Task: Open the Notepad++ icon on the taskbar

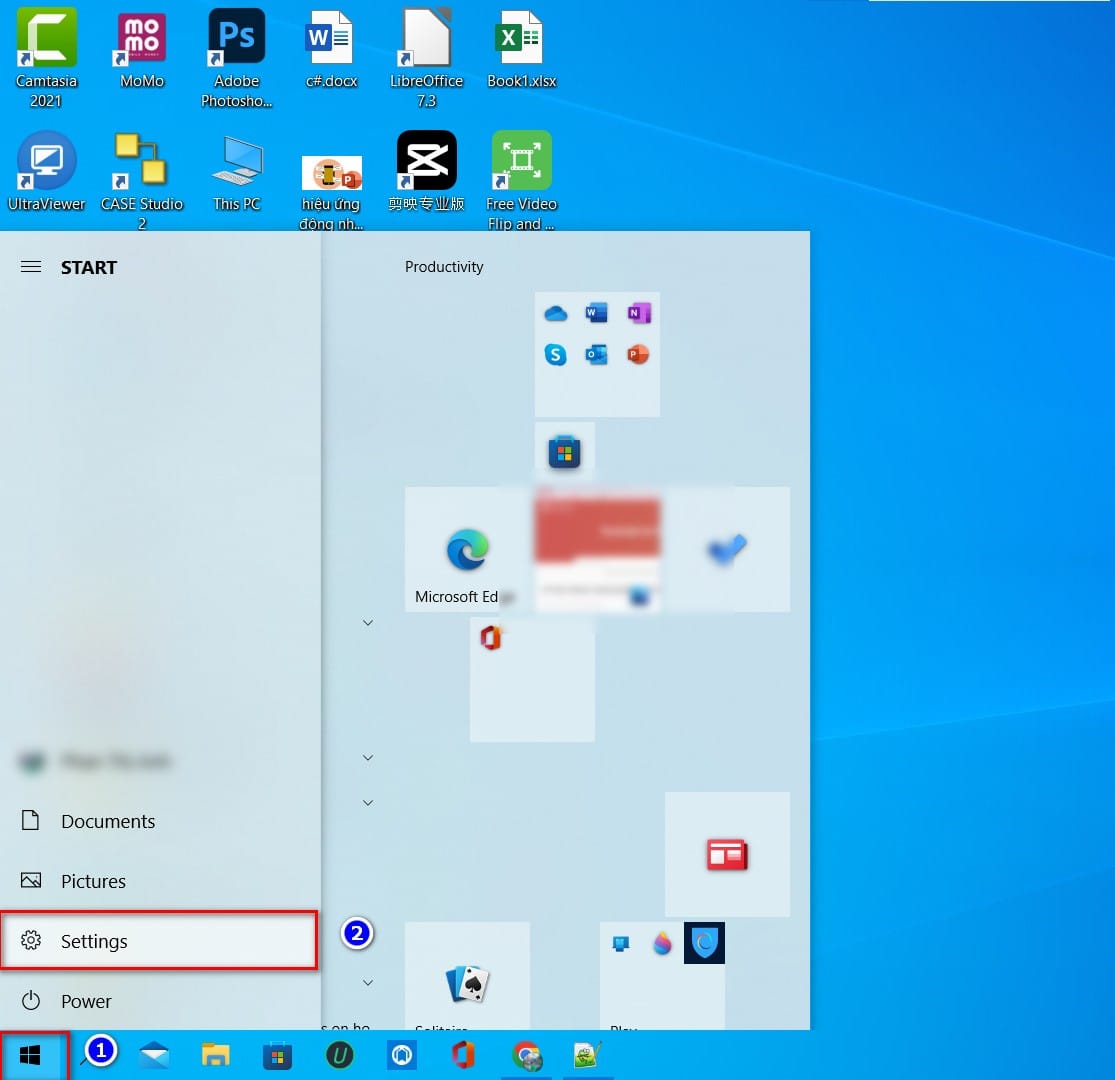Action: pos(587,1055)
